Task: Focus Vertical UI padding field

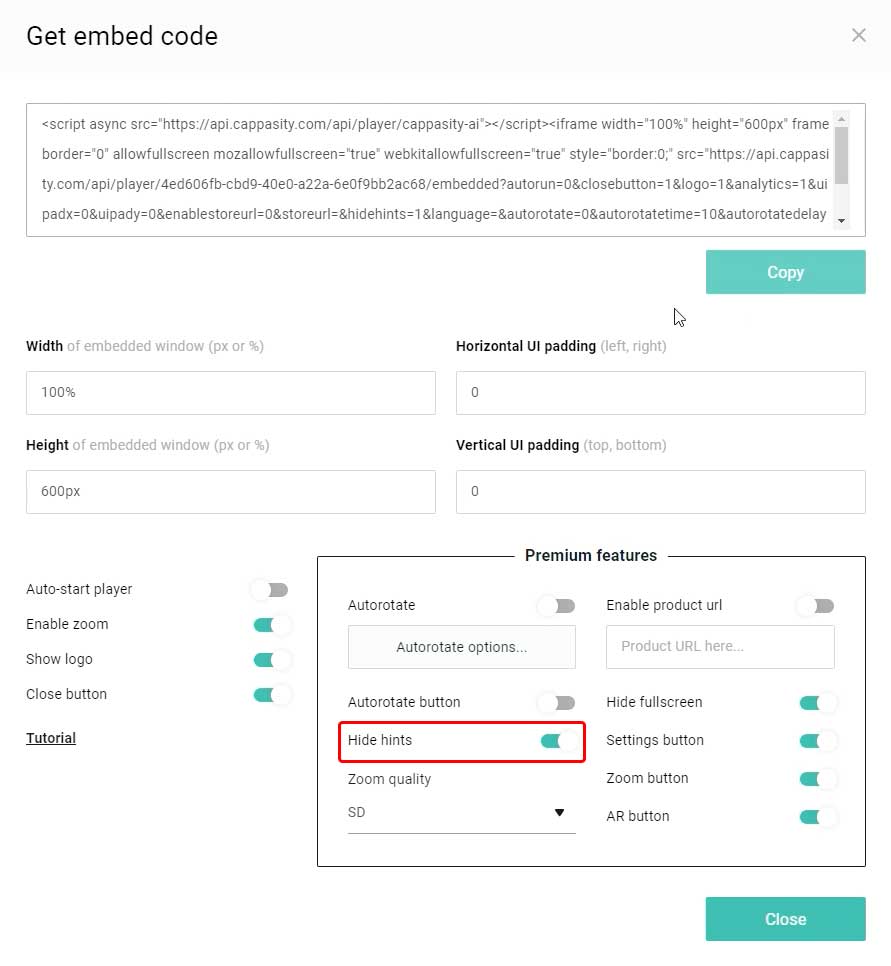Action: point(661,492)
